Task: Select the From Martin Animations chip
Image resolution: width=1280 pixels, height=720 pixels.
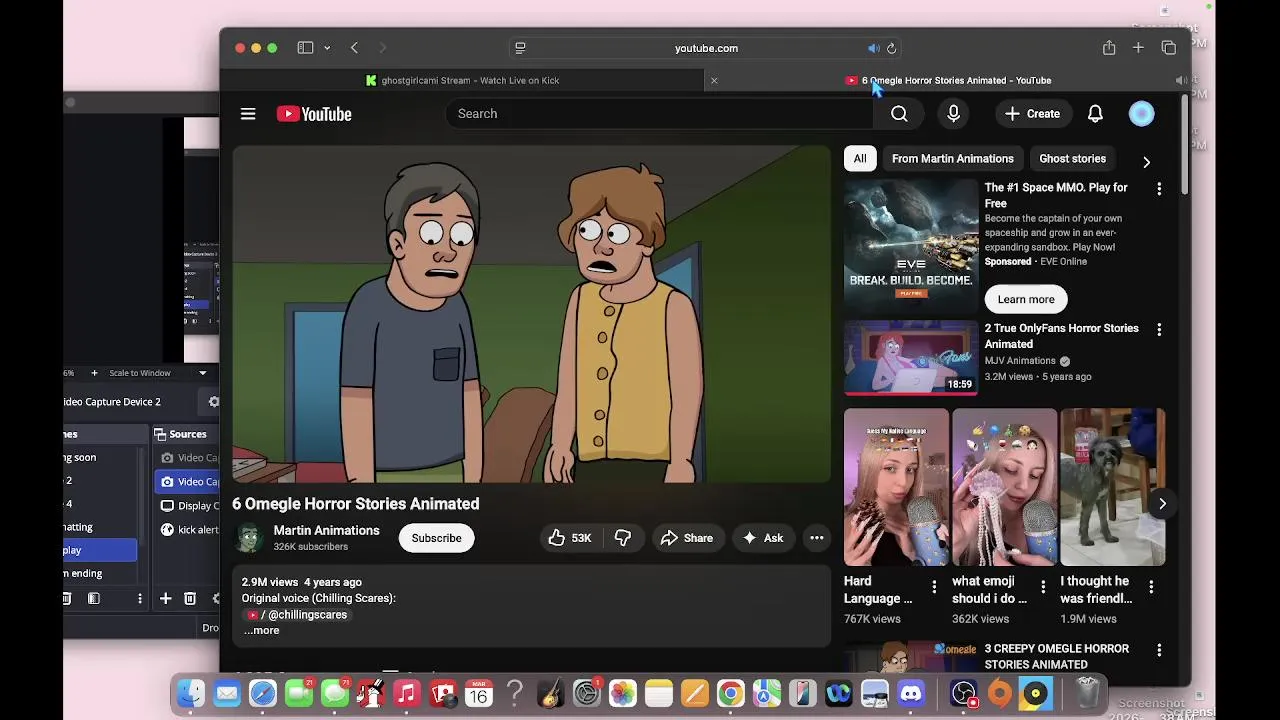Action: (x=952, y=159)
